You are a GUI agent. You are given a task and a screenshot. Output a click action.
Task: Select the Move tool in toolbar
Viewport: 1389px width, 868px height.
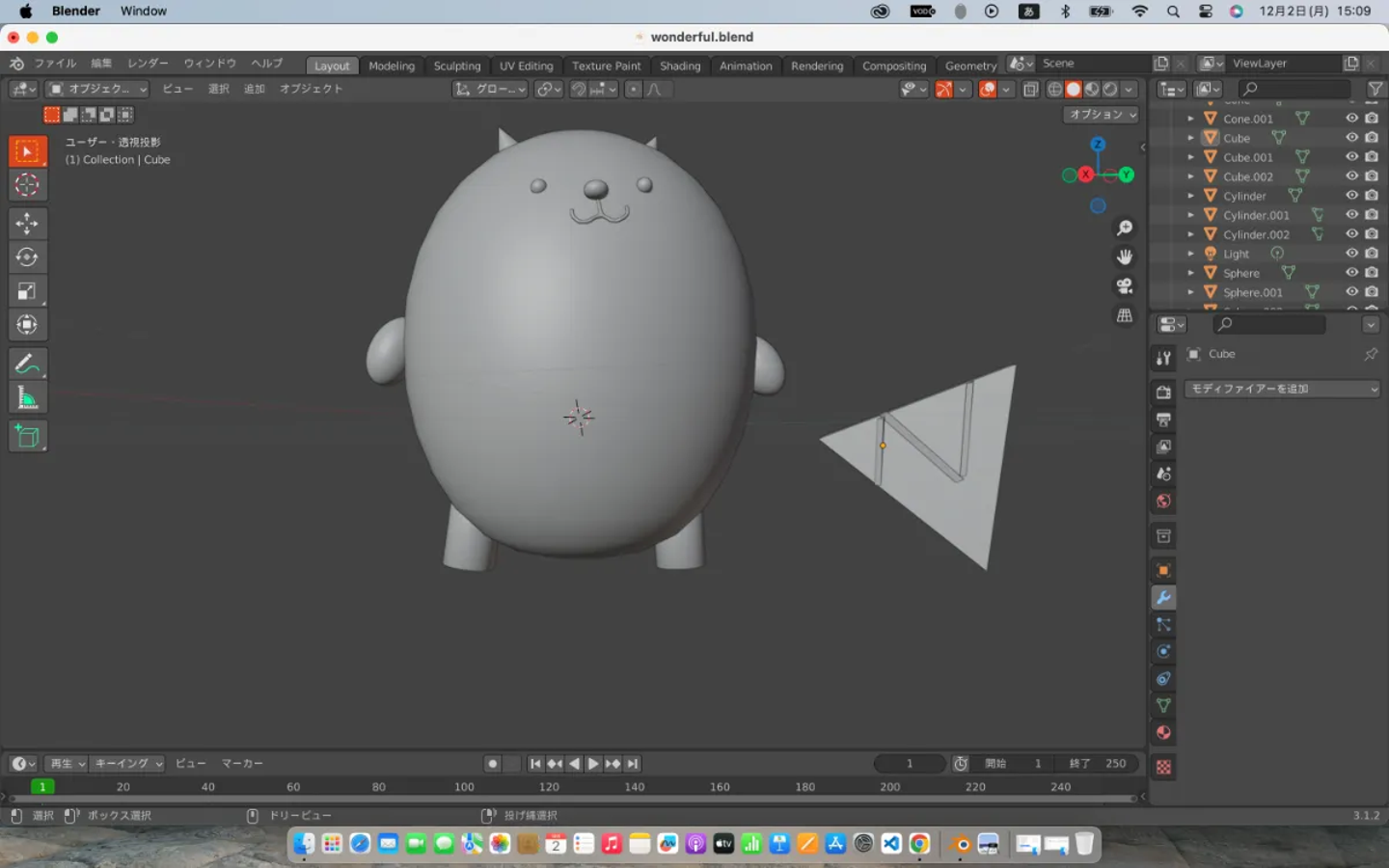click(27, 224)
